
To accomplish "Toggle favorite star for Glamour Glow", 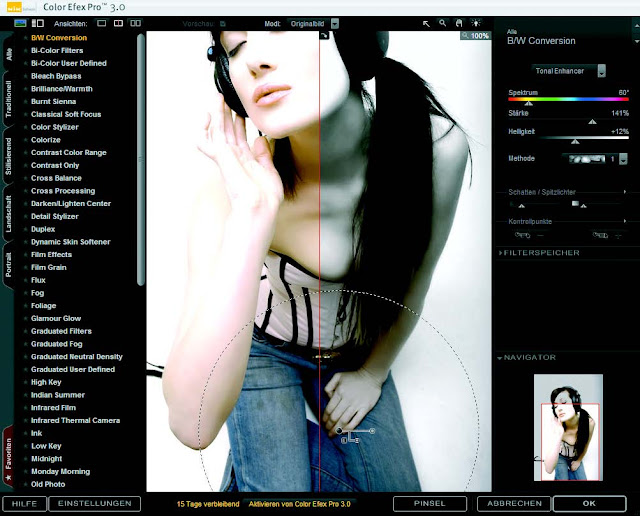I will click(x=25, y=319).
